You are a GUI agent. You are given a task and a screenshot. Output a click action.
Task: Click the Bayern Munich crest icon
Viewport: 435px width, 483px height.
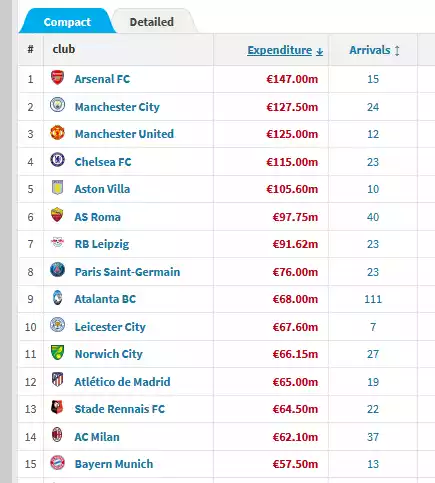pos(57,463)
